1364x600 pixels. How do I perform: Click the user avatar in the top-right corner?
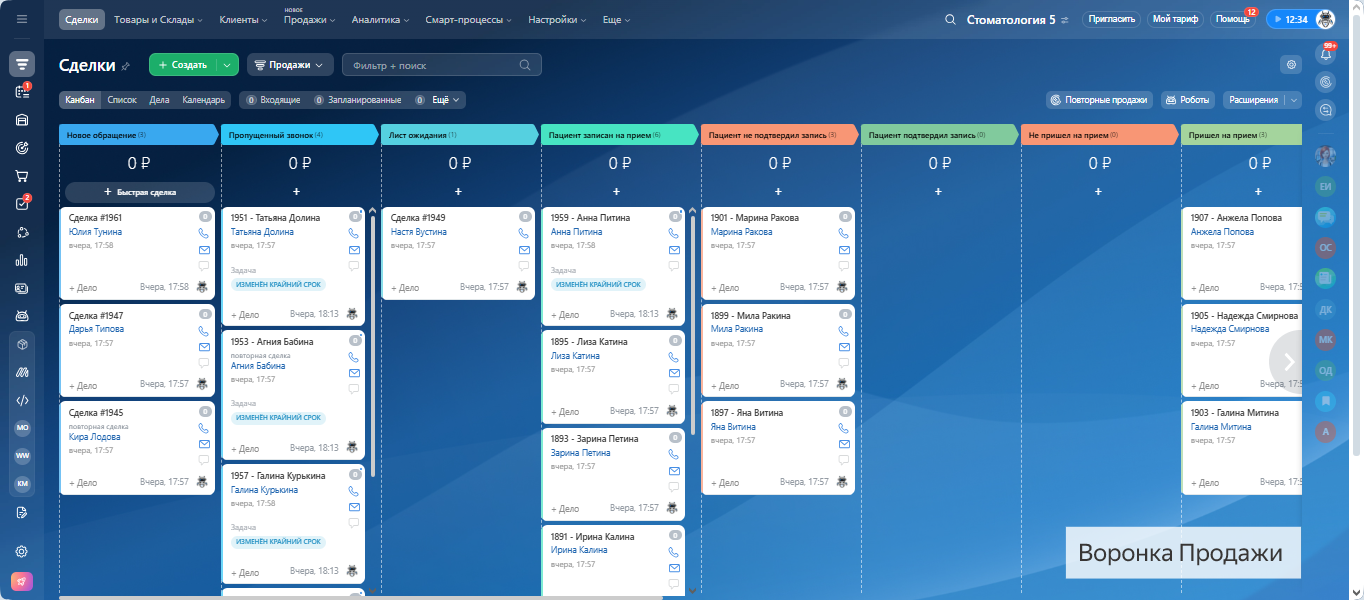[x=1325, y=19]
